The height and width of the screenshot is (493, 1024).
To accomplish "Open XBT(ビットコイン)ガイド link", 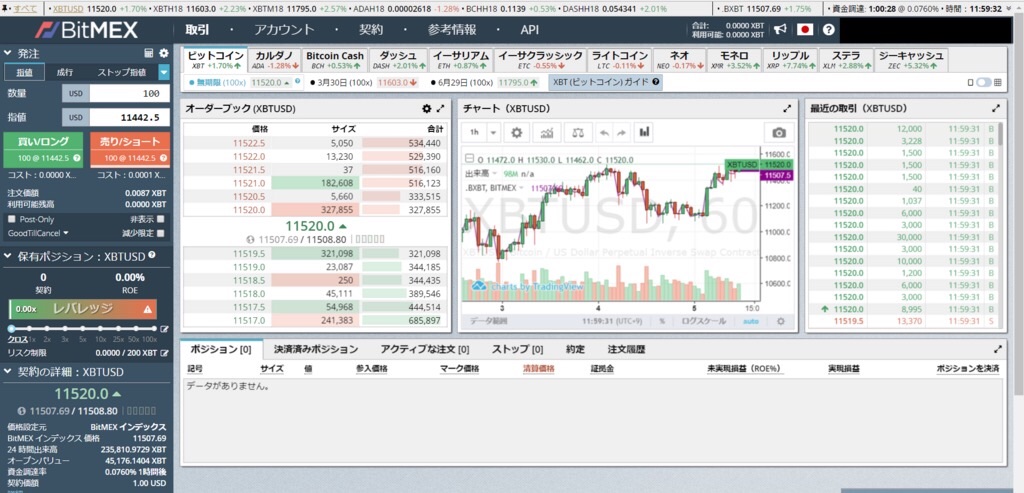I will click(605, 82).
